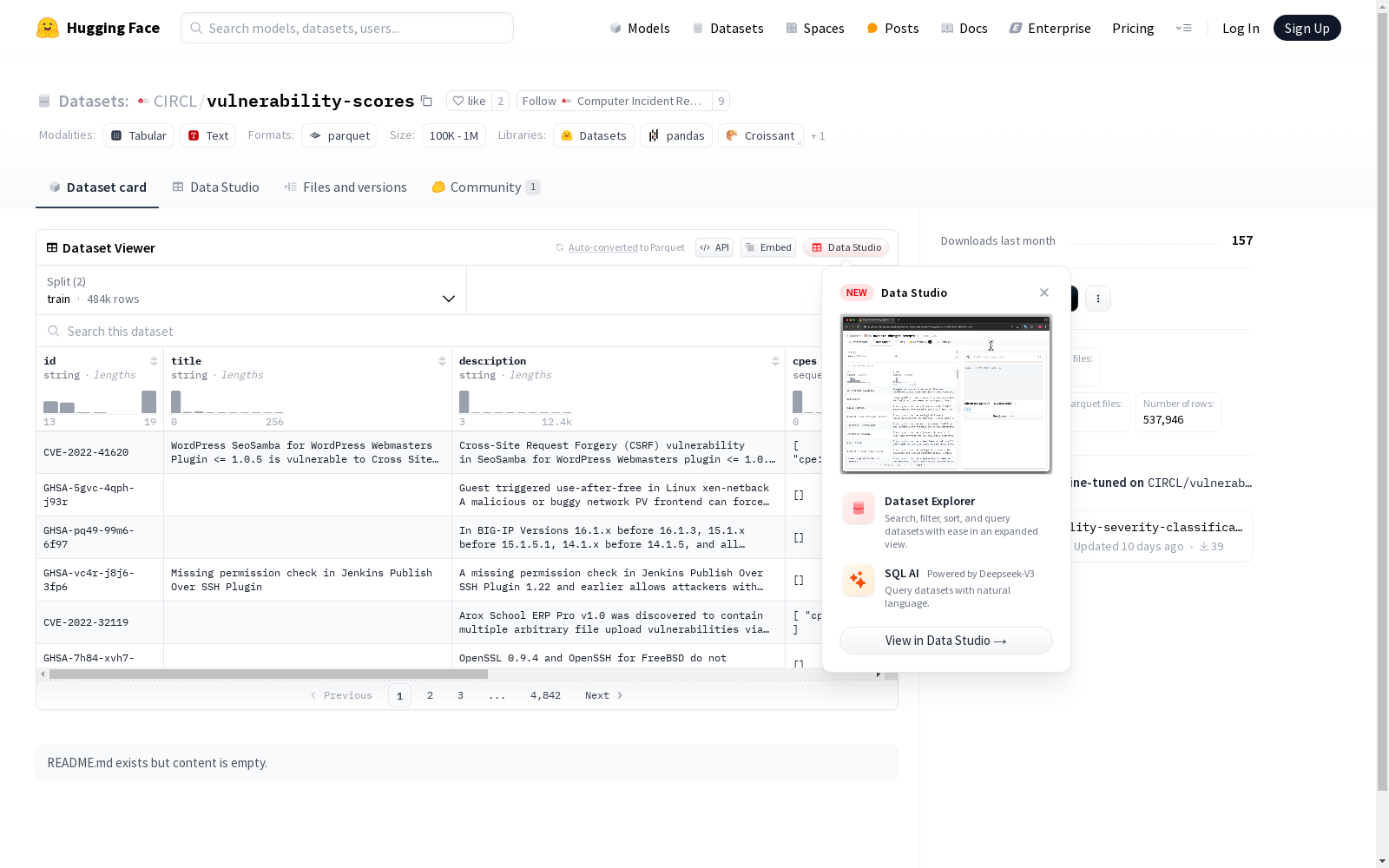Go to Next page of rows
1389x868 pixels.
604,695
